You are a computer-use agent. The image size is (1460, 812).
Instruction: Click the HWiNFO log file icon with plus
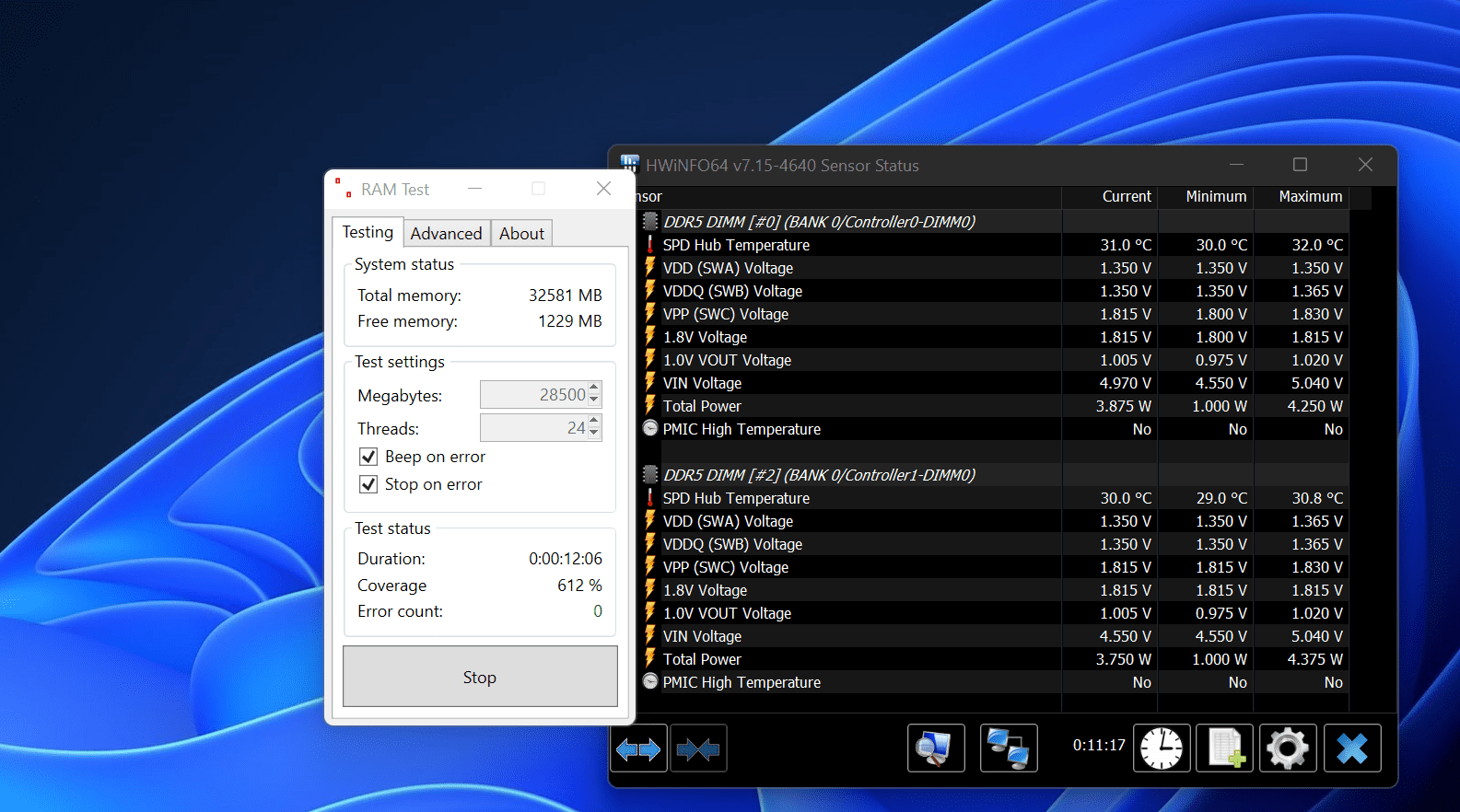click(x=1225, y=748)
